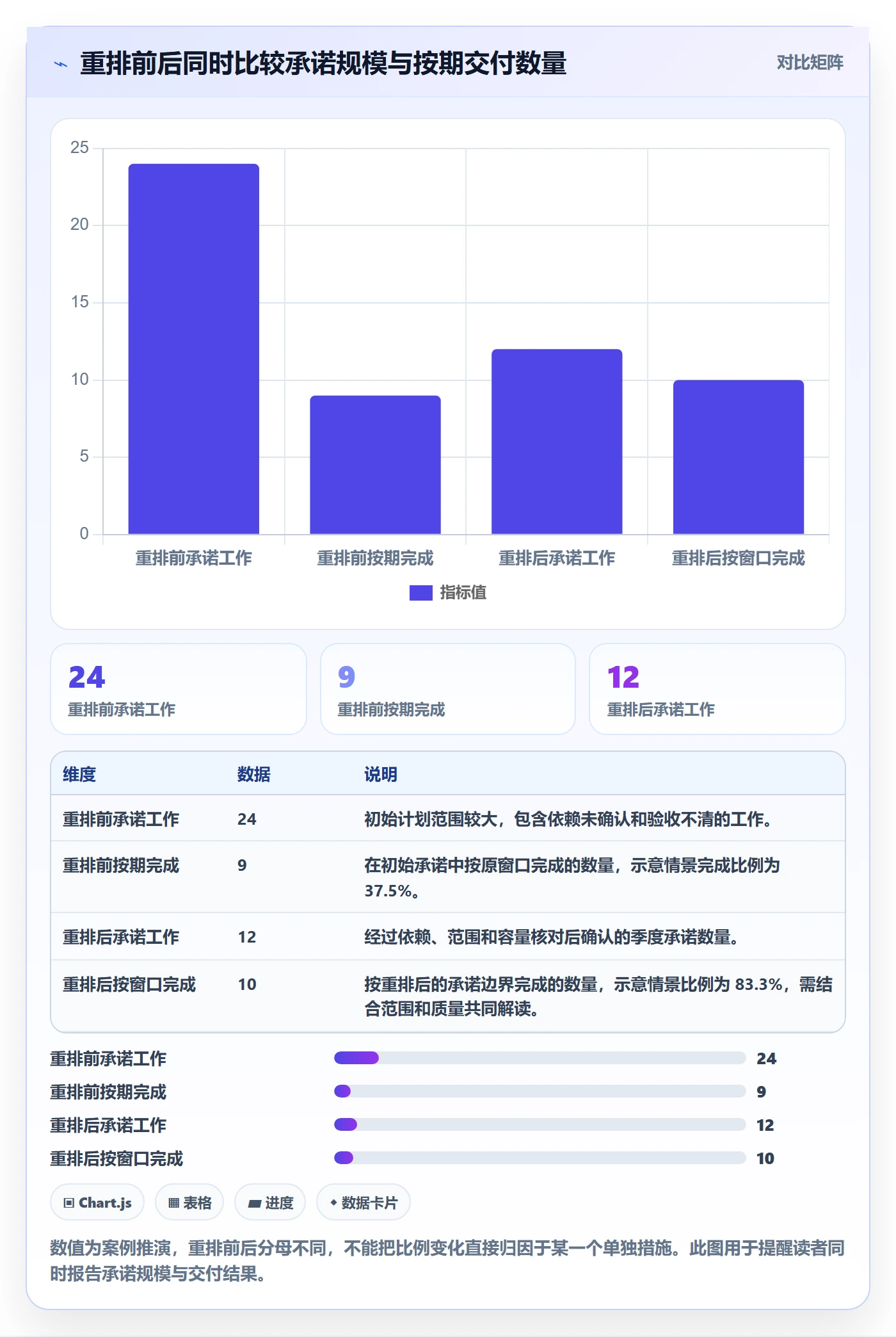Click the progress row label 重排后按窗口完成

[116, 1158]
